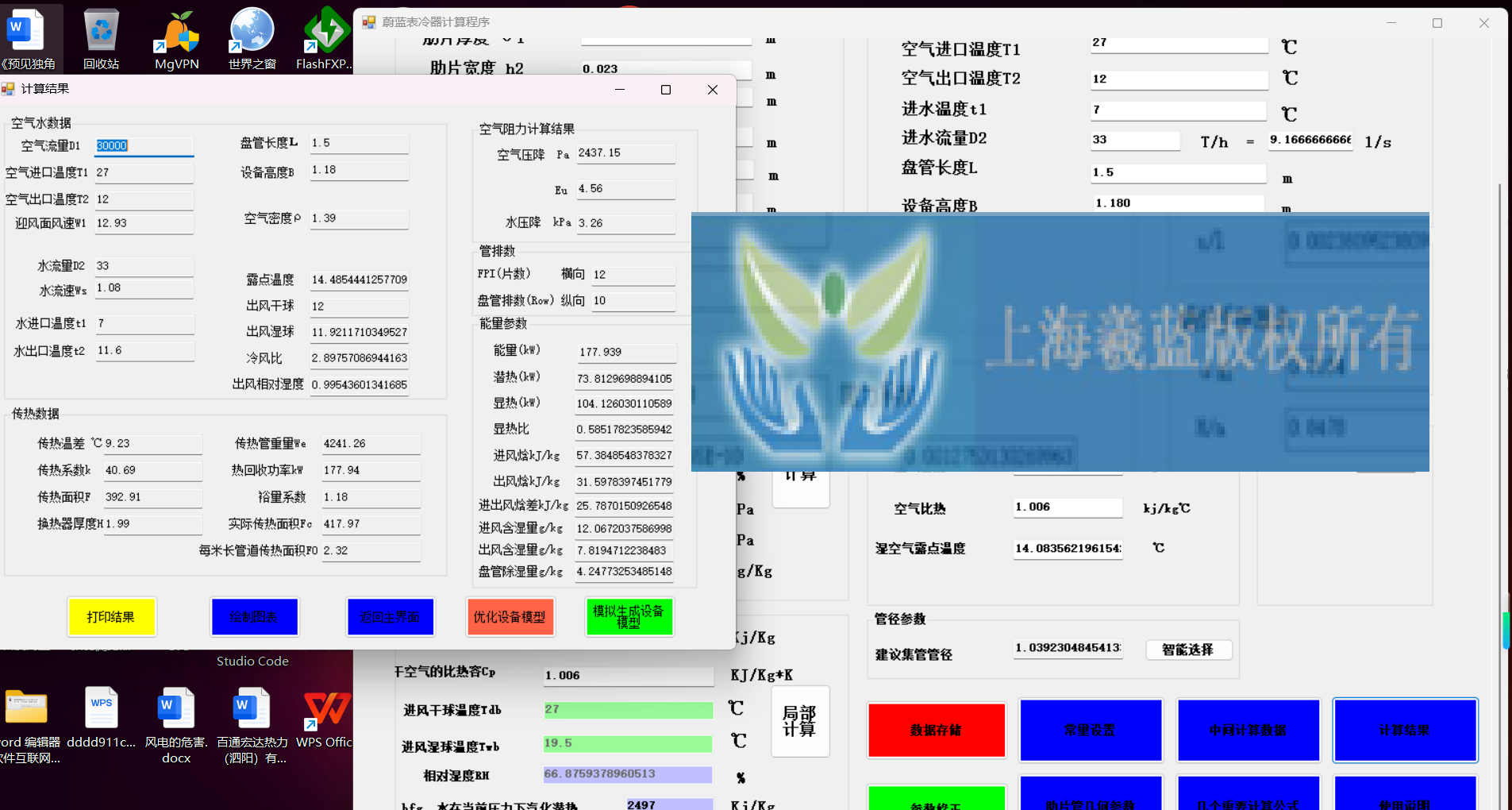Click the 局部计算 button
Viewport: 1512px width, 810px height.
[800, 721]
